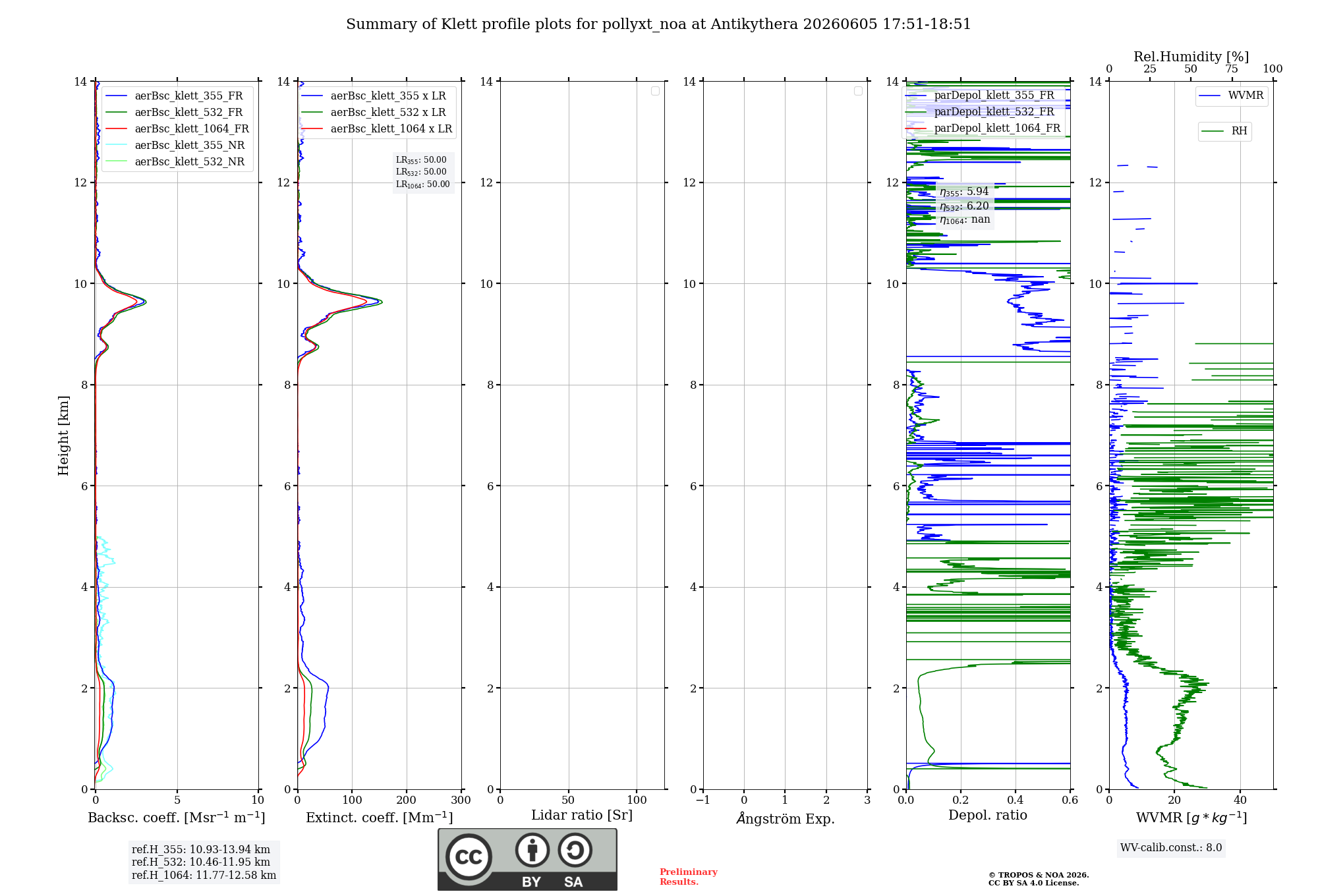Click the Creative Commons CC icon
The height and width of the screenshot is (896, 1318).
pos(469,857)
